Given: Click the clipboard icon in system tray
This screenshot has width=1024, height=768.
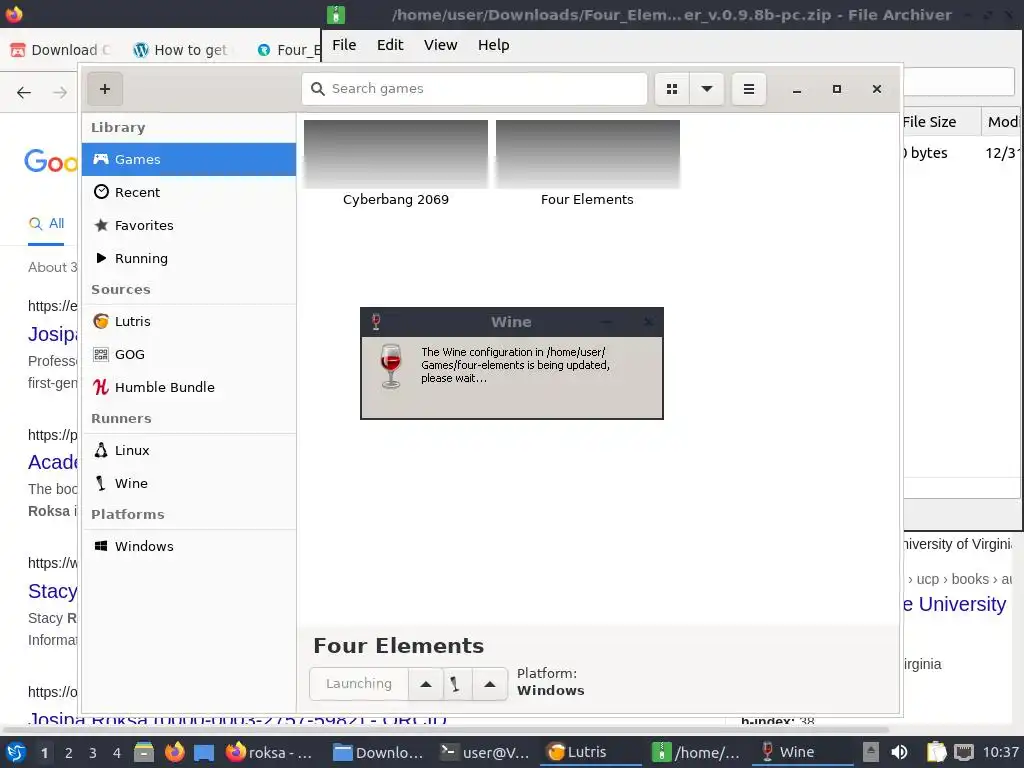Looking at the screenshot, I should 936,753.
